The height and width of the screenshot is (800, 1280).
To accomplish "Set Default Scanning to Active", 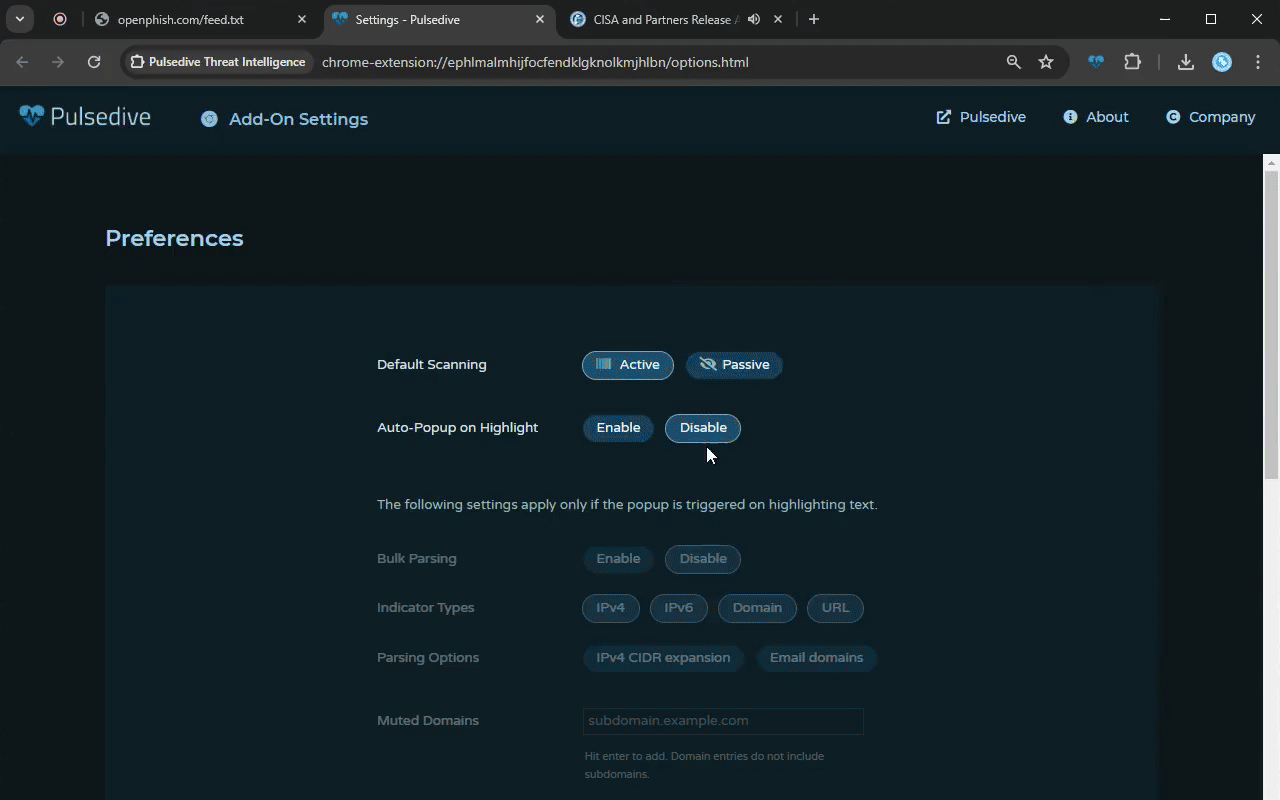I will click(x=628, y=365).
